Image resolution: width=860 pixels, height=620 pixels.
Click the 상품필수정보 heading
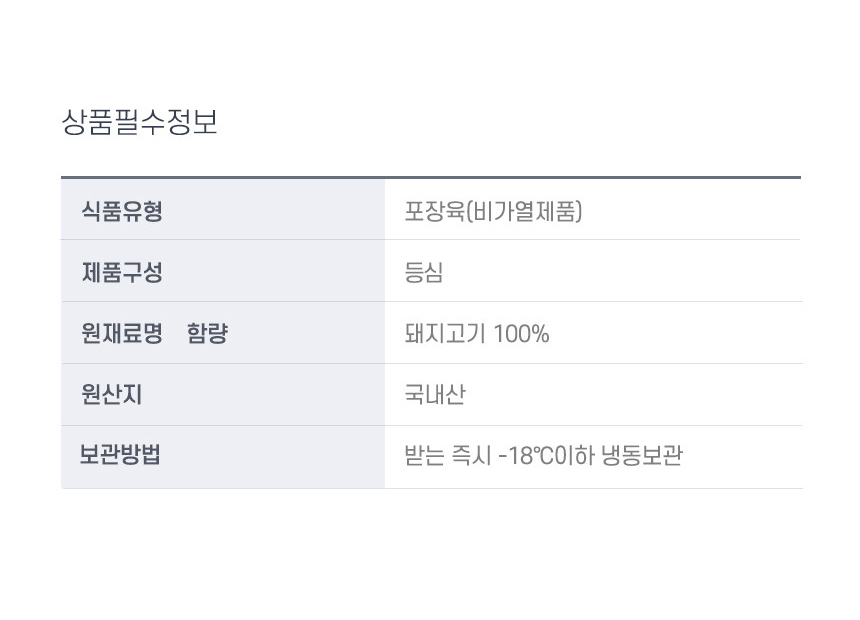point(139,122)
